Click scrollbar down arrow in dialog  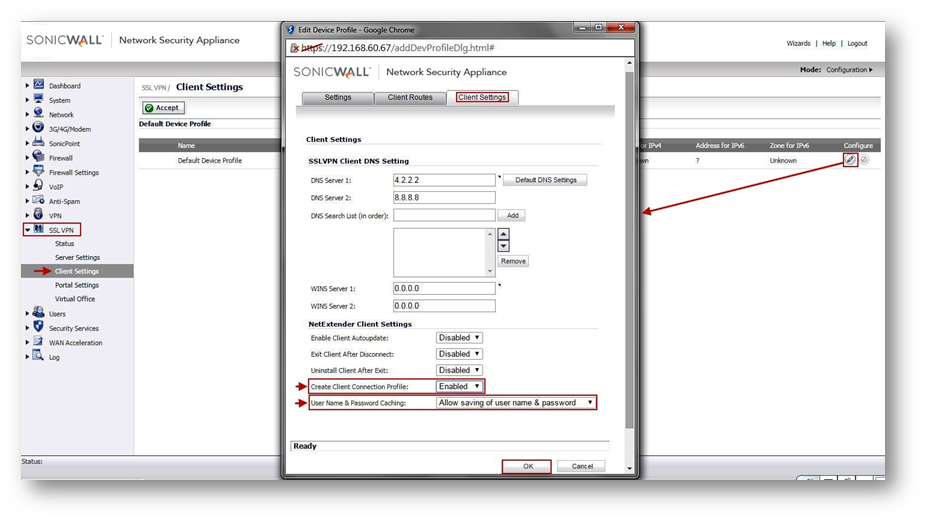pyautogui.click(x=629, y=468)
